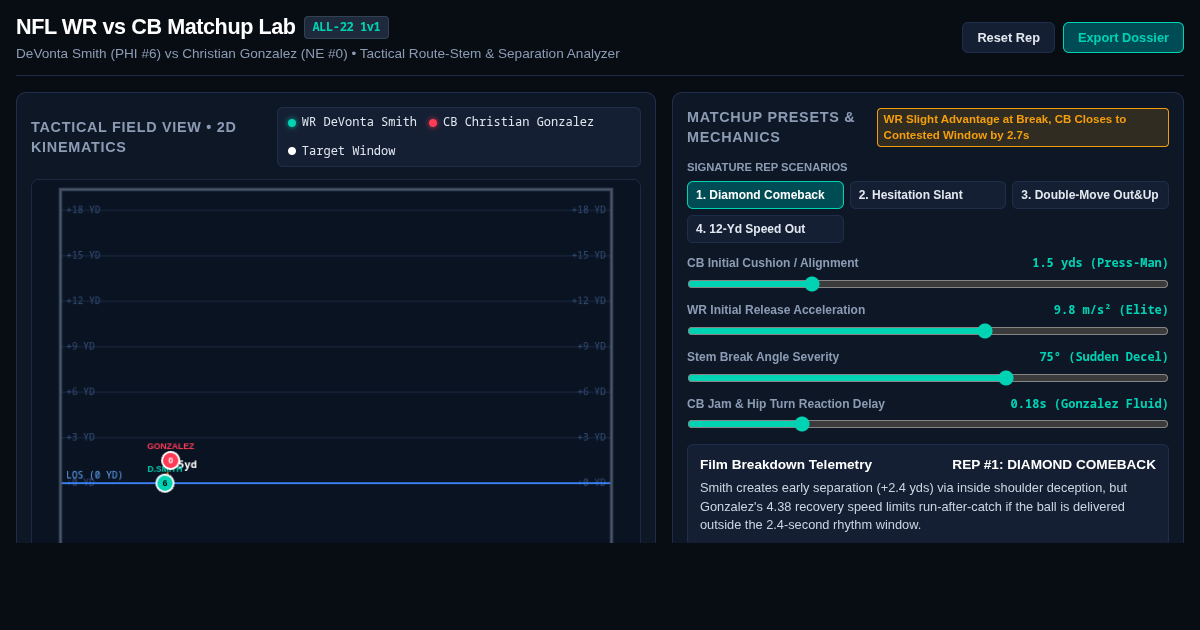
Task: Click the 1.5 yds (Press-Man) value
Action: point(1100,263)
